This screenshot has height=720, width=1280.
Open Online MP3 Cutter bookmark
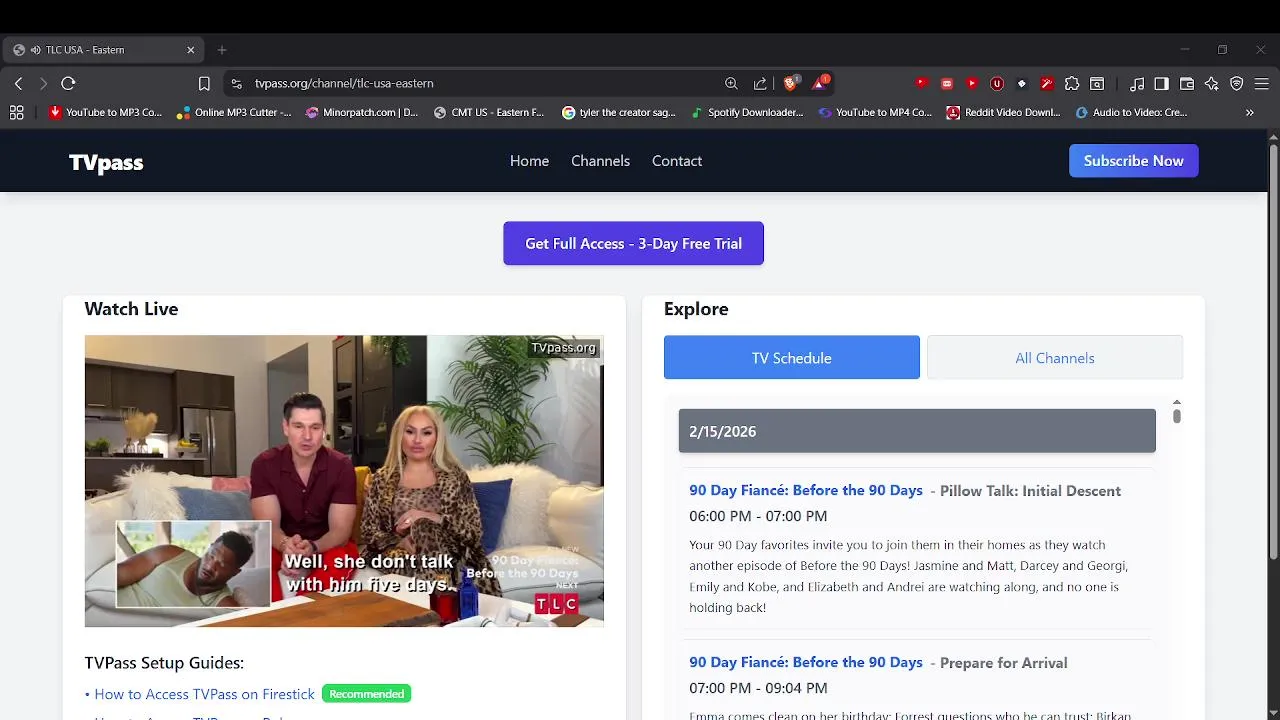(x=234, y=113)
